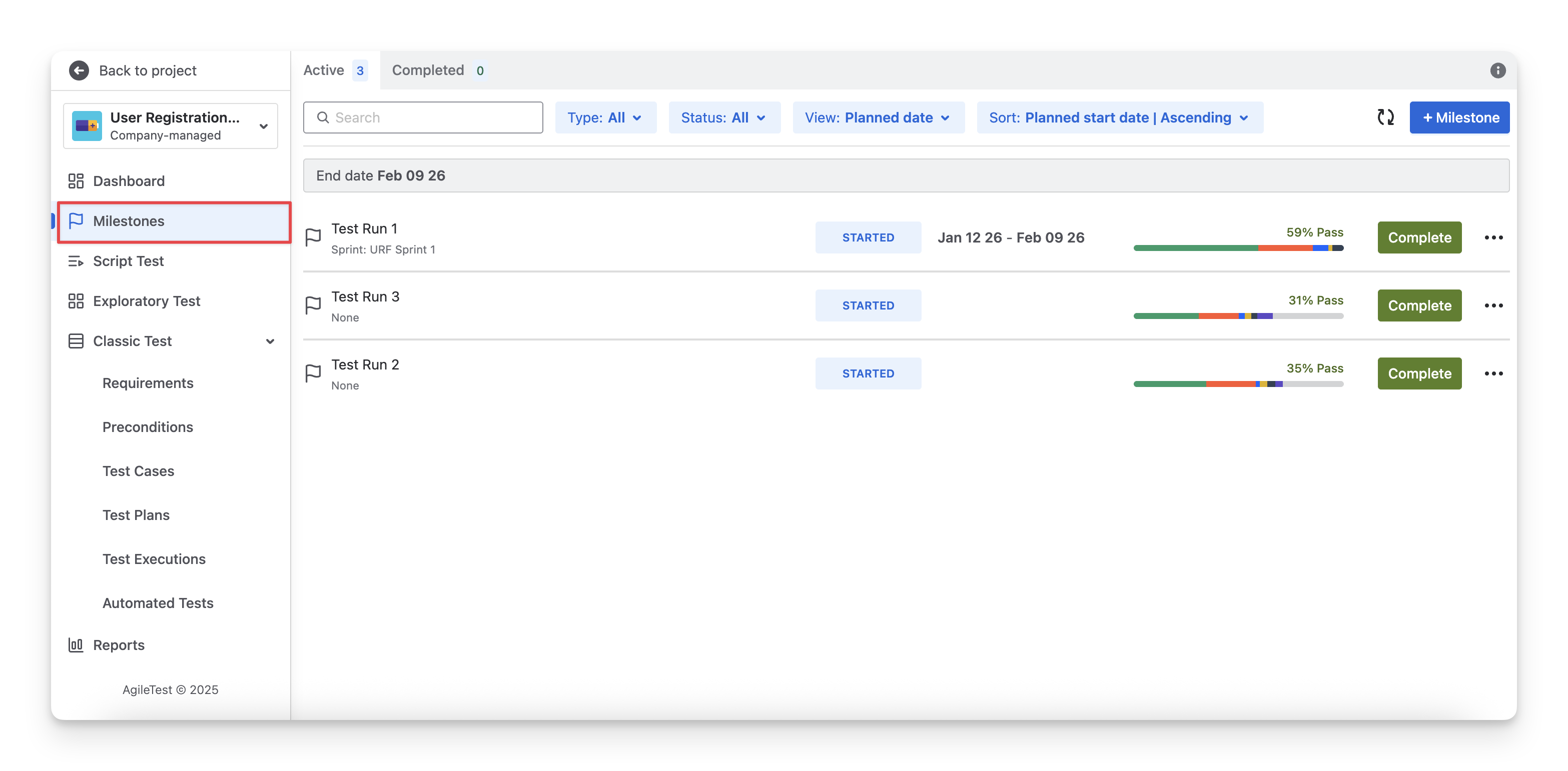Viewport: 1568px width, 771px height.
Task: Open the User Registration project switcher
Action: [x=171, y=126]
